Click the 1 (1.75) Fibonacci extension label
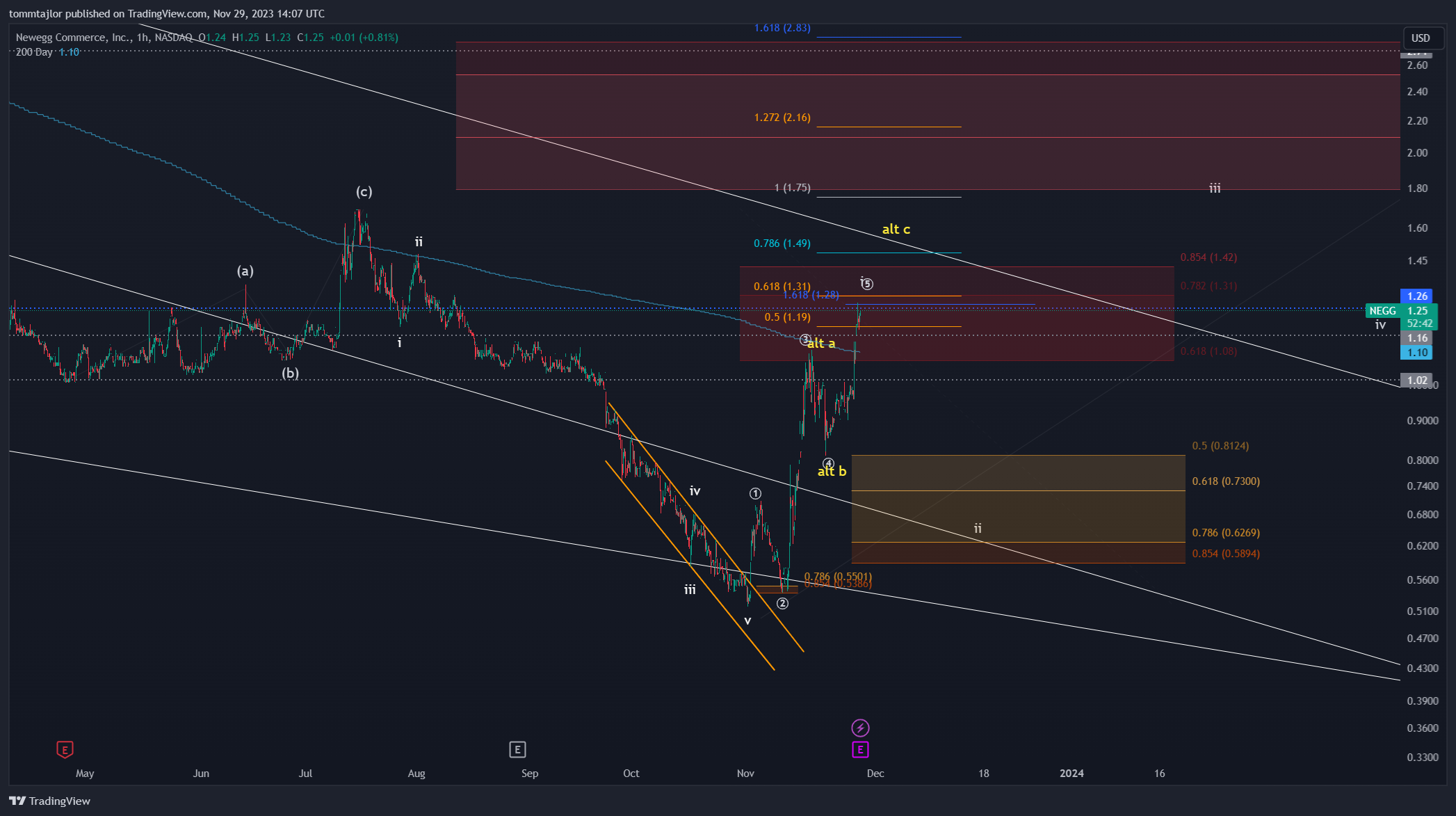 (x=792, y=188)
